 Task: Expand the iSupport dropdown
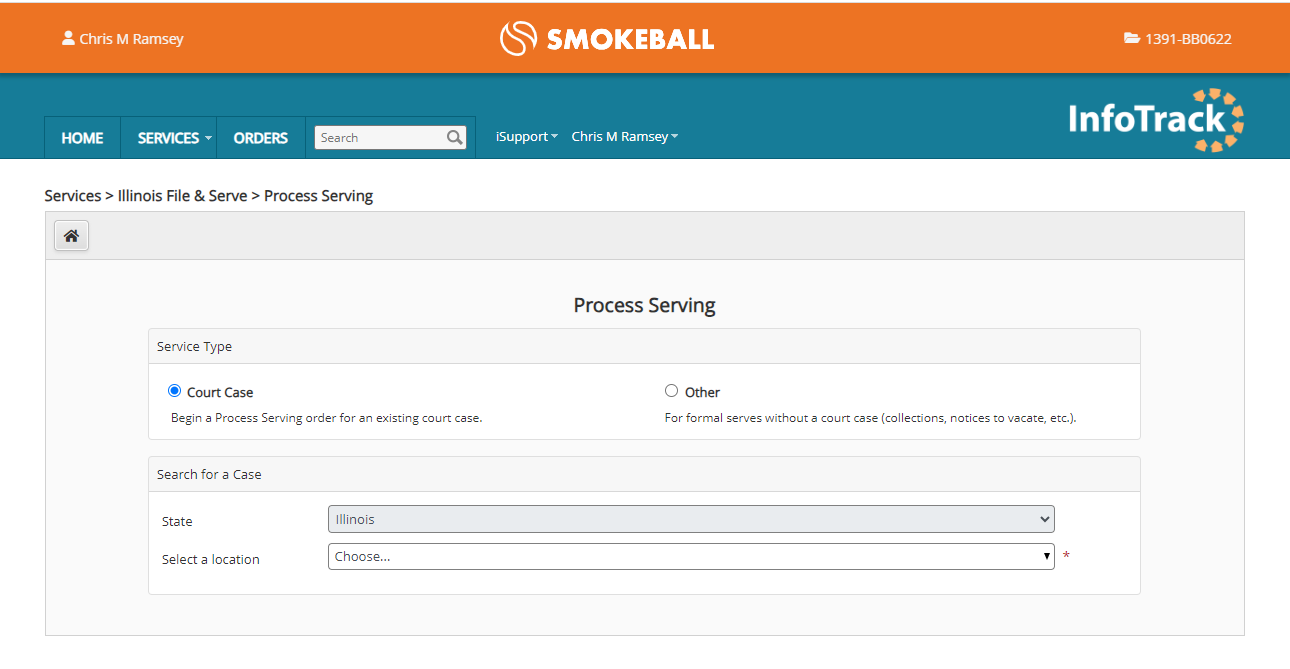527,137
